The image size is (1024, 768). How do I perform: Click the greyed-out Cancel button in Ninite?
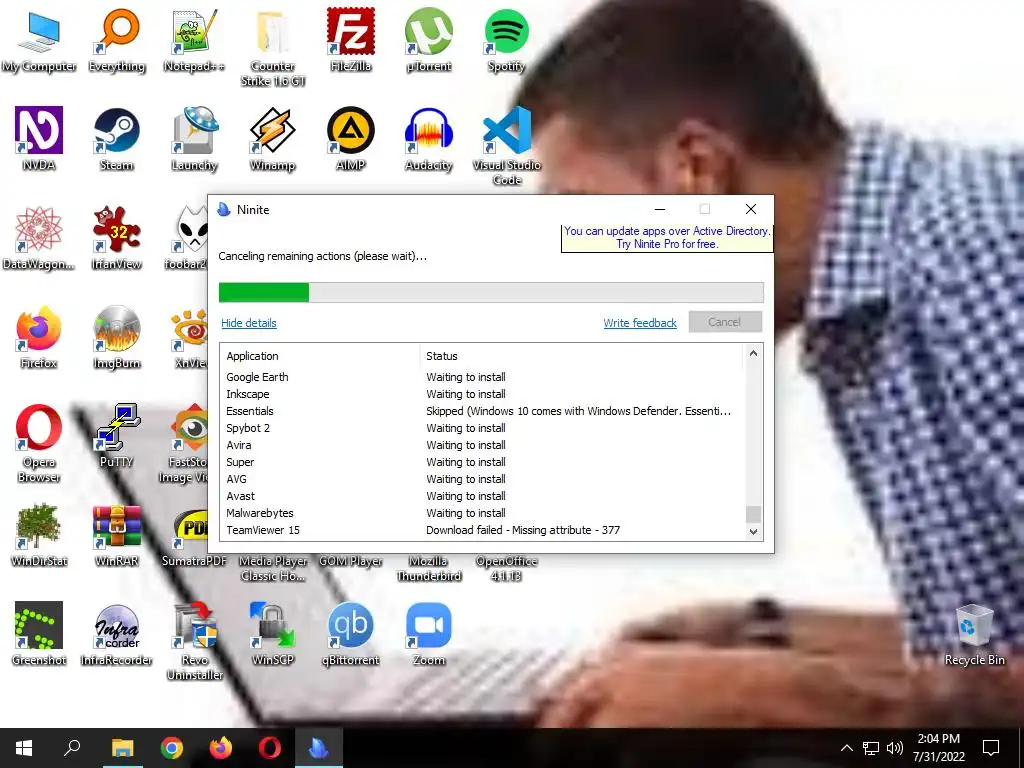point(725,322)
